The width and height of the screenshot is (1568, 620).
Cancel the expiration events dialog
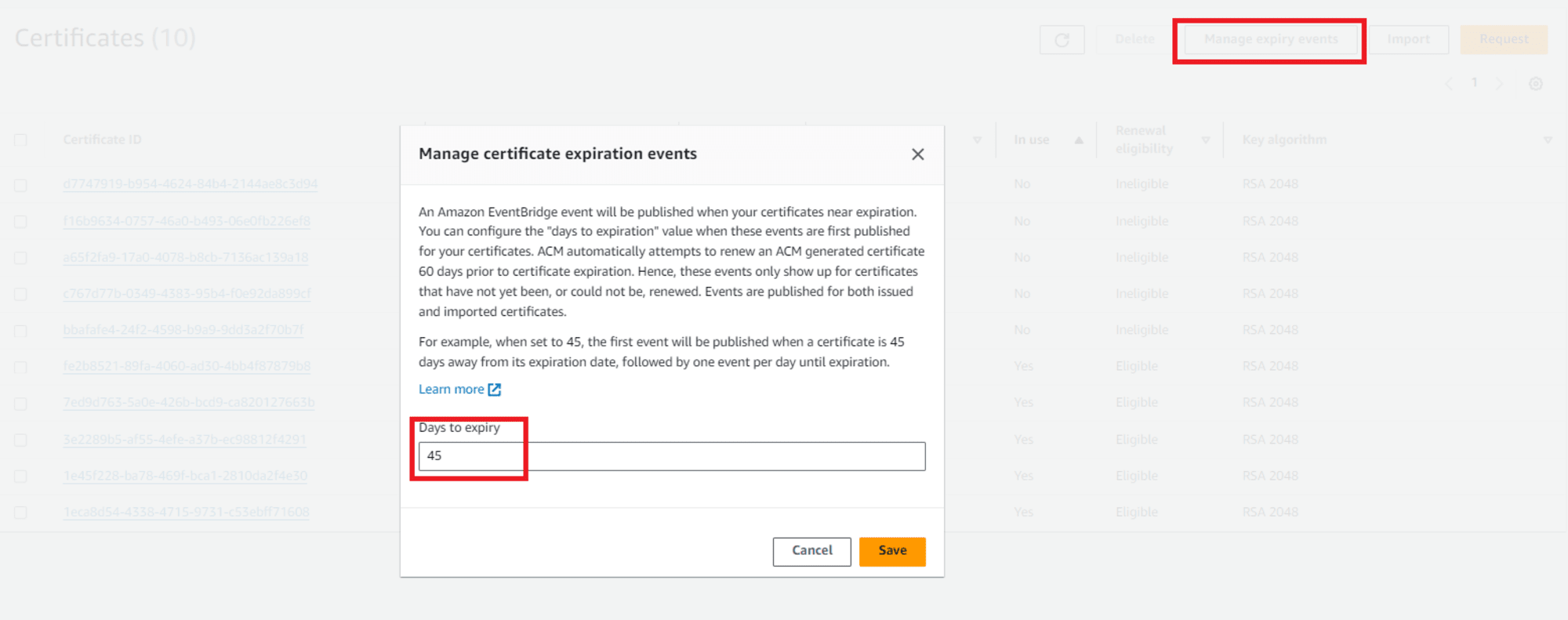point(811,551)
